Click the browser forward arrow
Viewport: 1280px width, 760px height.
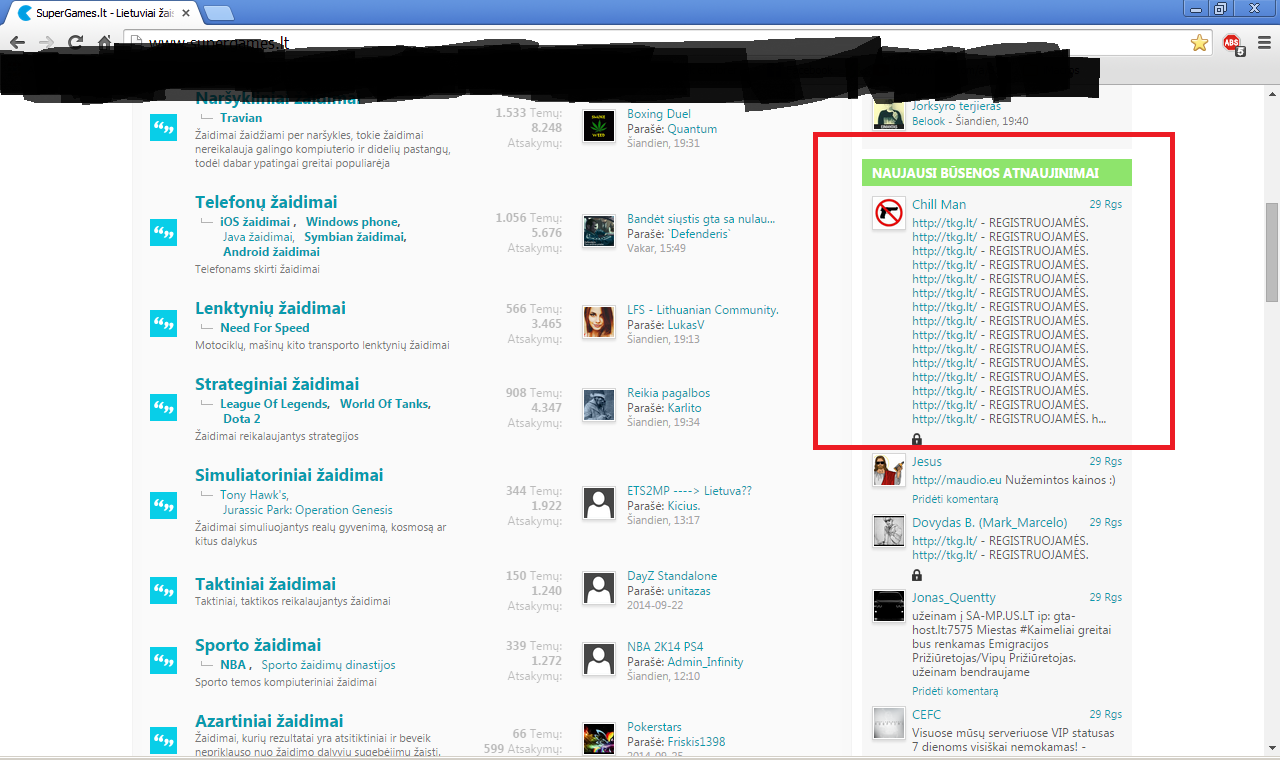[x=46, y=42]
